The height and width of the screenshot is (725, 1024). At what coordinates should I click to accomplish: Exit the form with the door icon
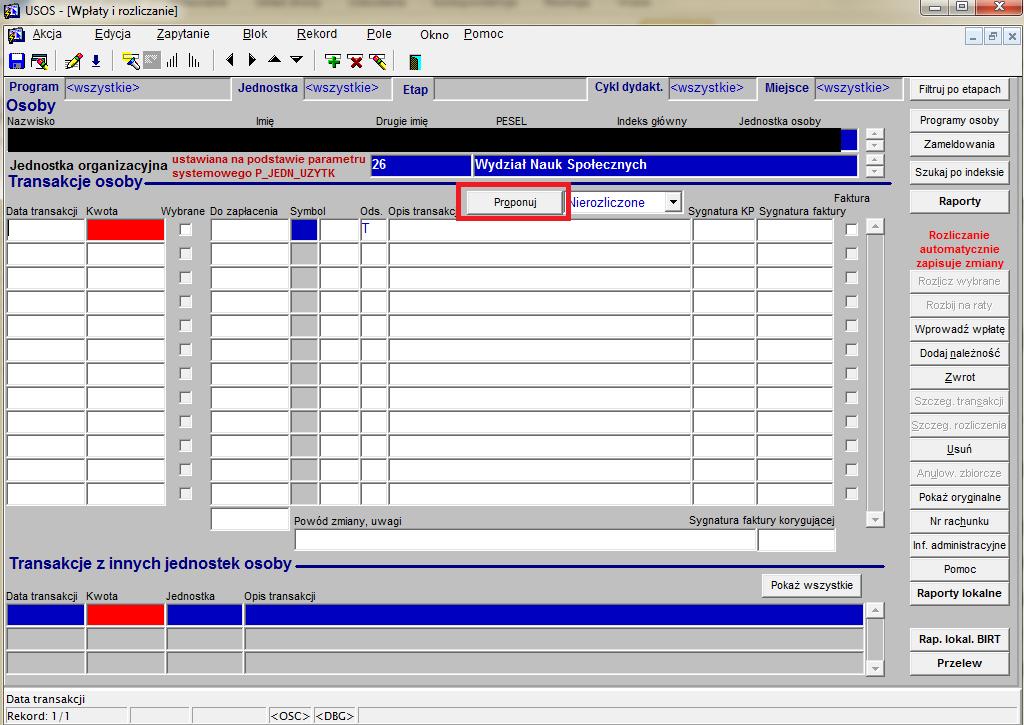pos(414,61)
